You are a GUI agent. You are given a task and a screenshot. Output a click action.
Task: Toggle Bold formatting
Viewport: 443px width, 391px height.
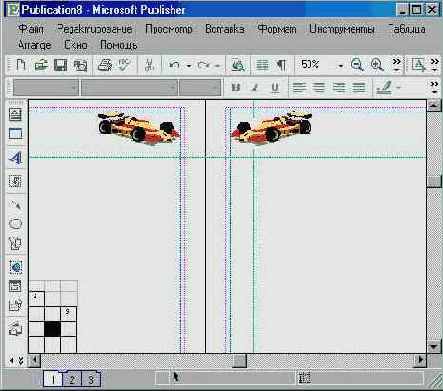(x=236, y=87)
